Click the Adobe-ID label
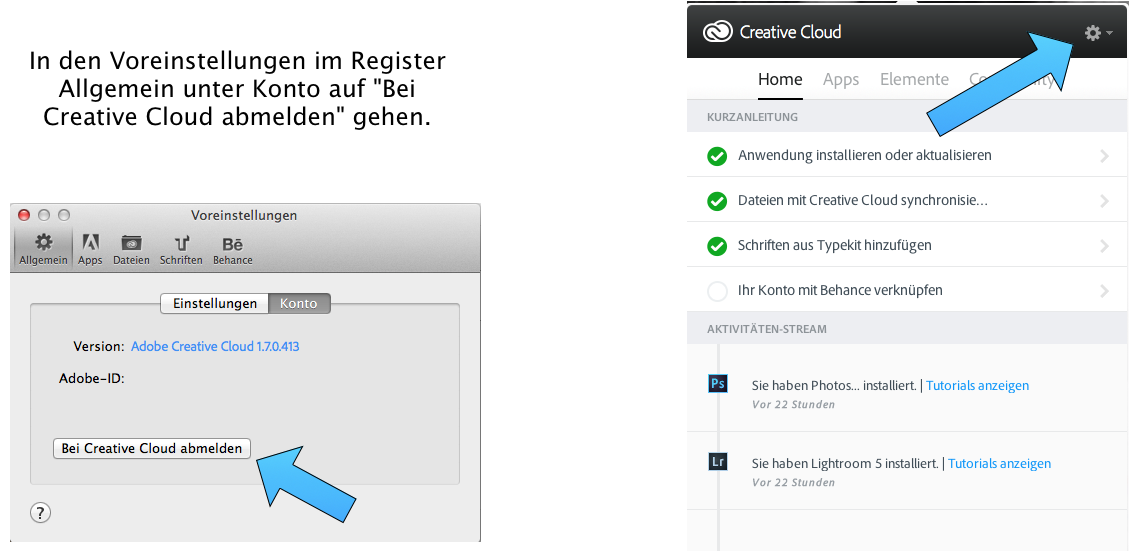Image resolution: width=1138 pixels, height=551 pixels. 92,377
